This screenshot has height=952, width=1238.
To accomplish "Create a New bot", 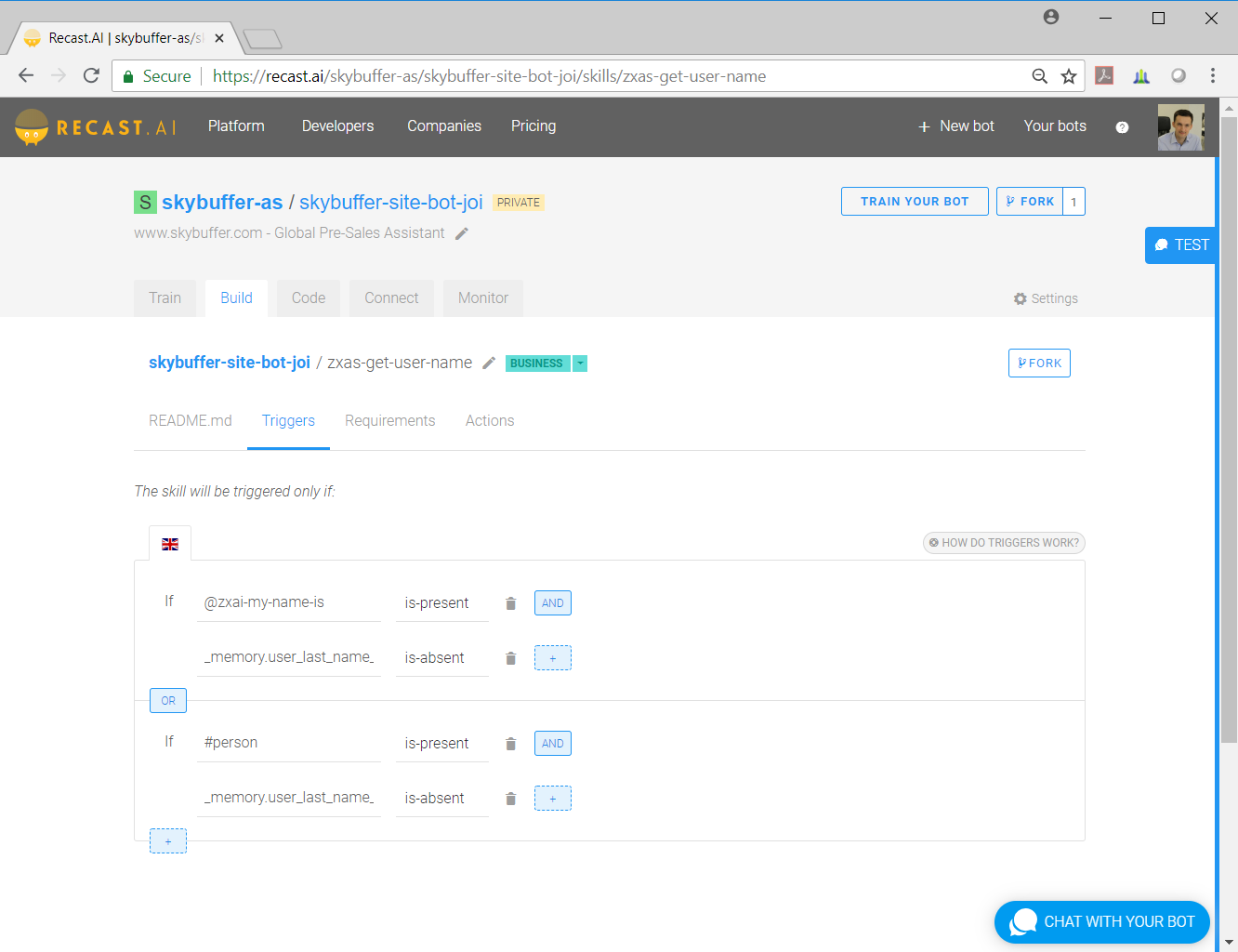I will tap(956, 126).
